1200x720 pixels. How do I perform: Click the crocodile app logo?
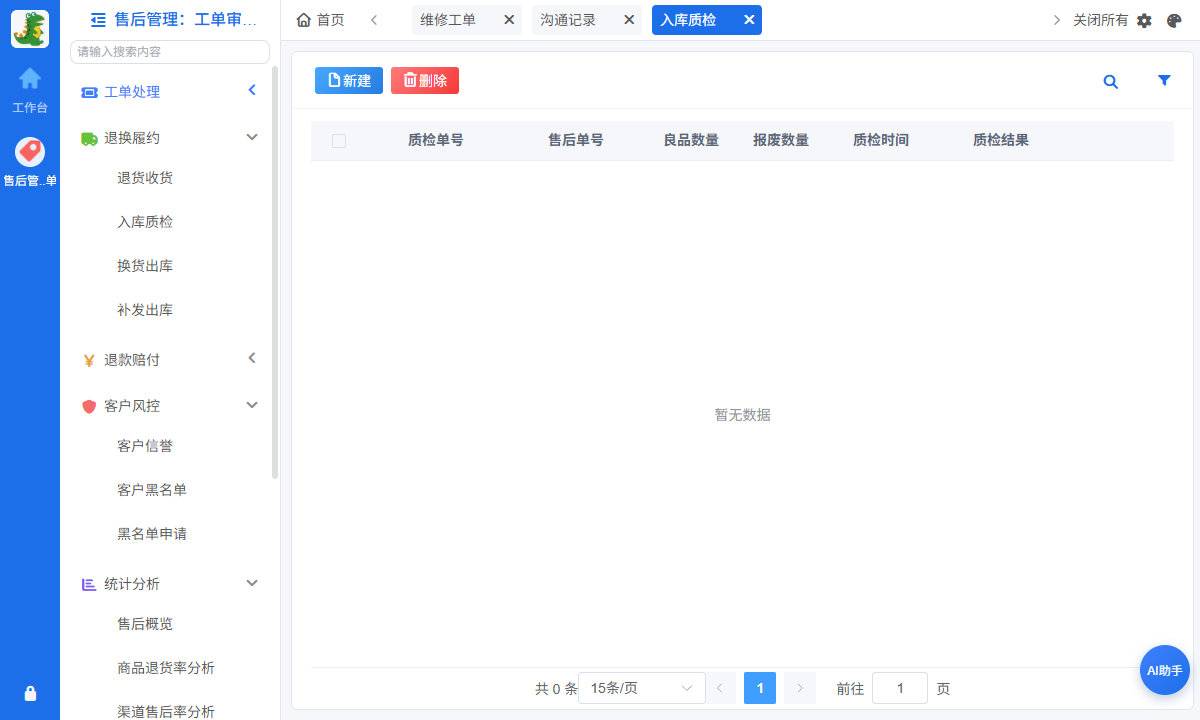(30, 29)
